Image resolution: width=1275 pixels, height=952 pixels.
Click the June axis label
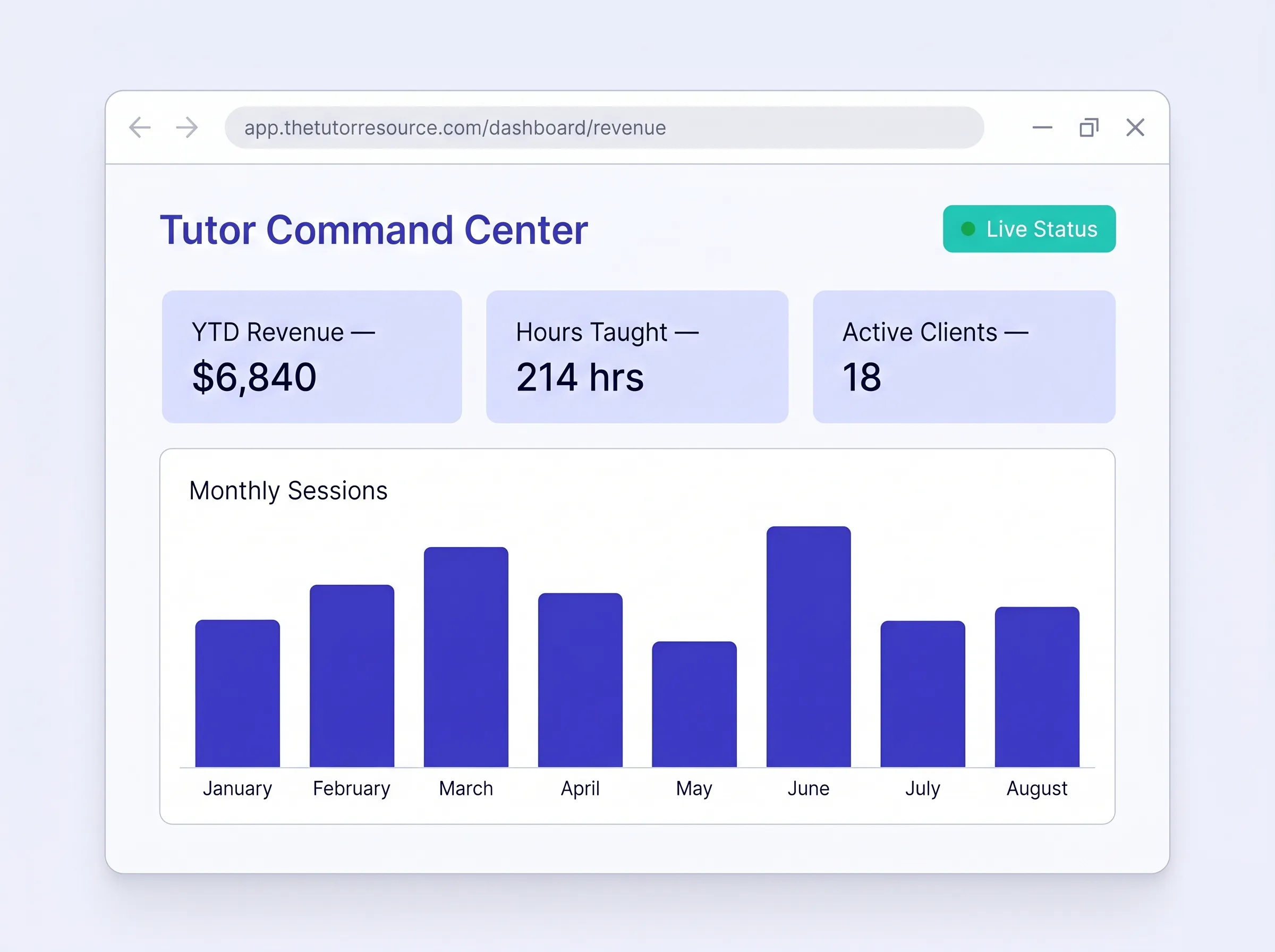click(809, 788)
